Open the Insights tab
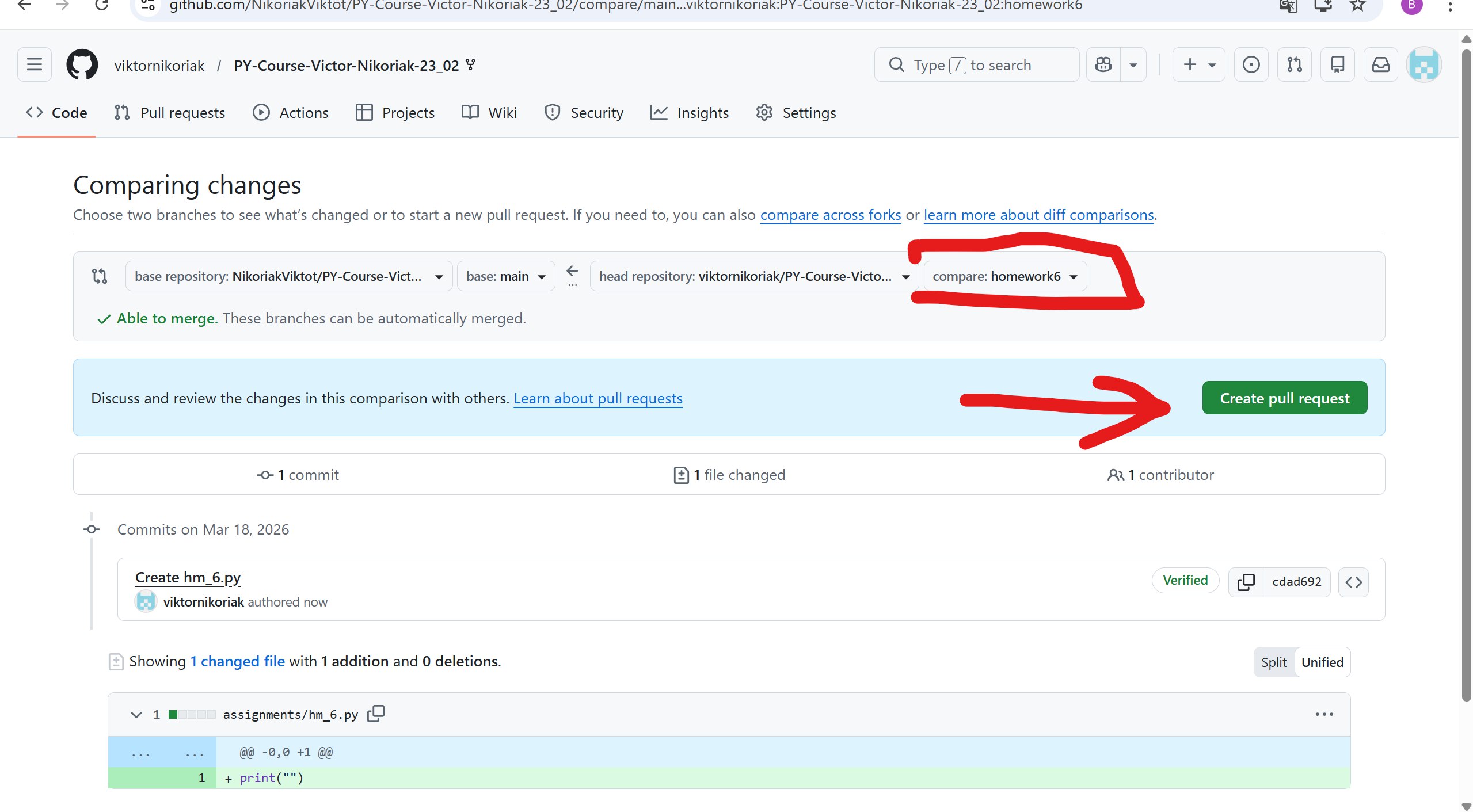The image size is (1473, 812). pyautogui.click(x=690, y=113)
